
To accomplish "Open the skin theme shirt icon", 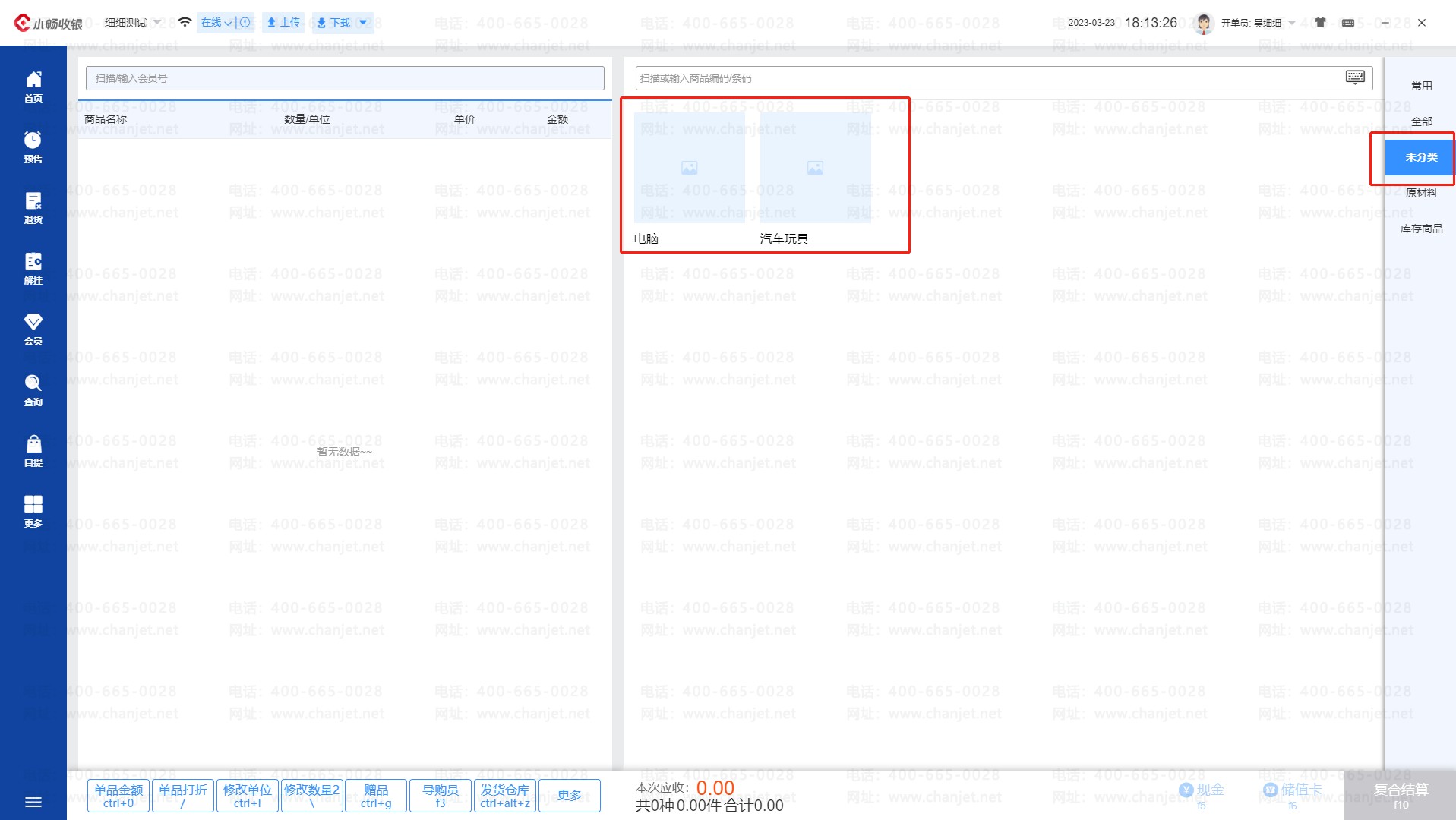I will tap(1321, 23).
